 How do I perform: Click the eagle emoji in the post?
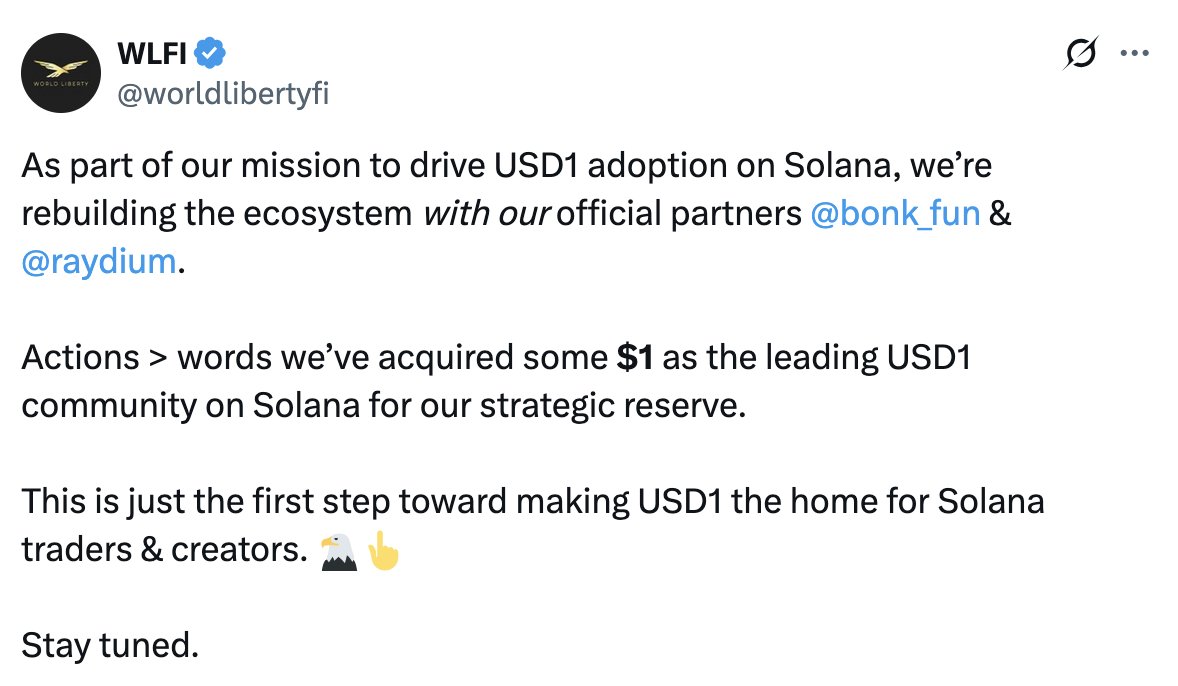coord(337,551)
